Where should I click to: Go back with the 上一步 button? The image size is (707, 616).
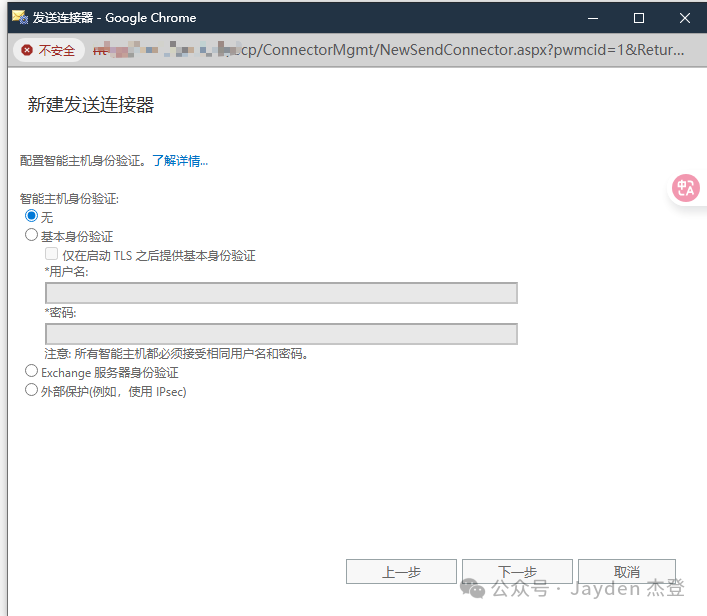pyautogui.click(x=401, y=572)
